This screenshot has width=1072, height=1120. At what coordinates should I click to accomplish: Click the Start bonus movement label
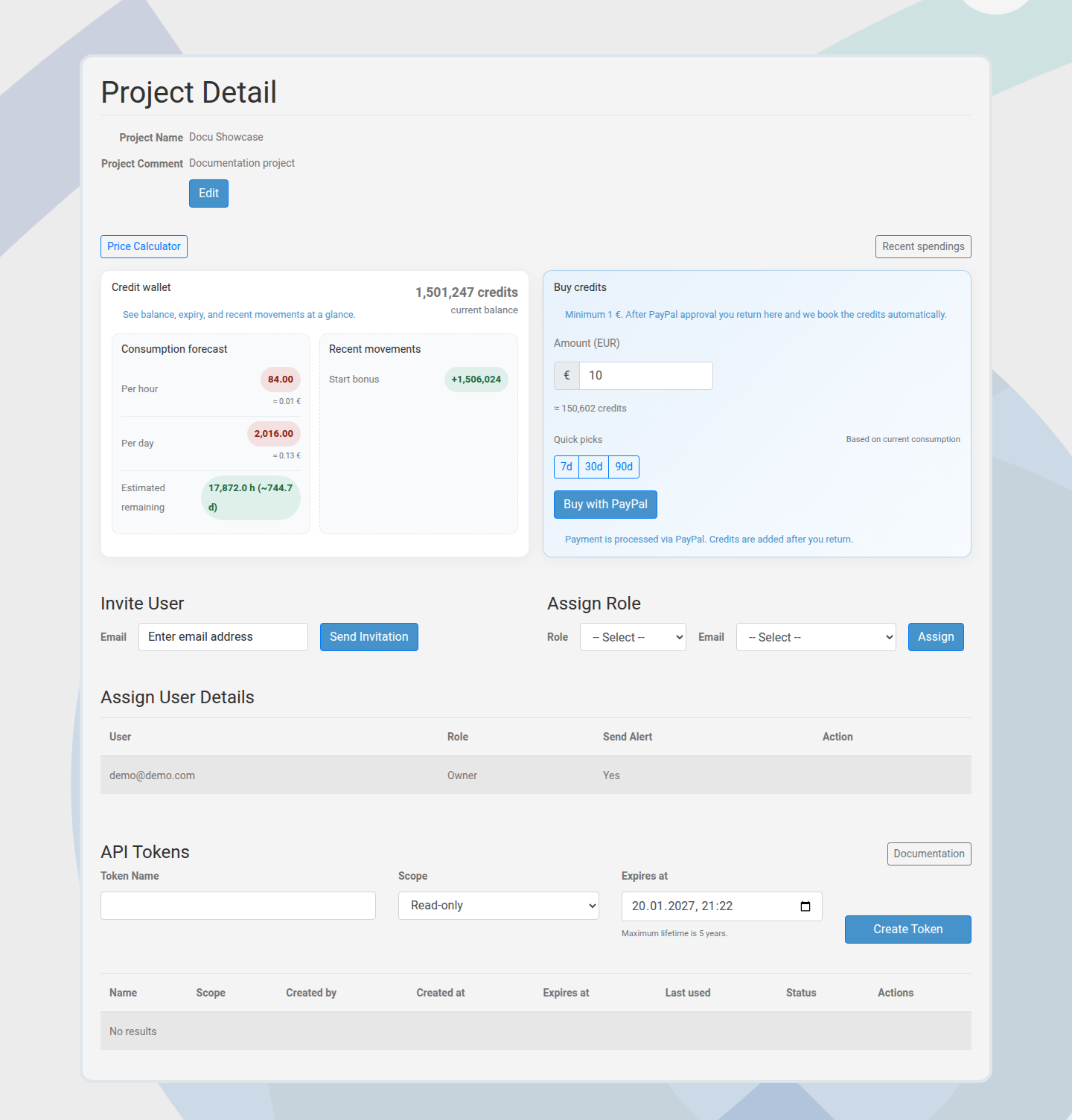[x=354, y=380]
